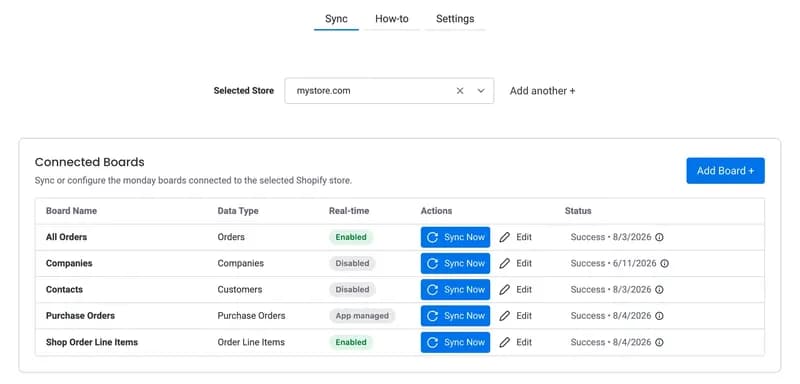
Task: Click the Edit label for Shop Order Line Items
Action: coord(524,342)
